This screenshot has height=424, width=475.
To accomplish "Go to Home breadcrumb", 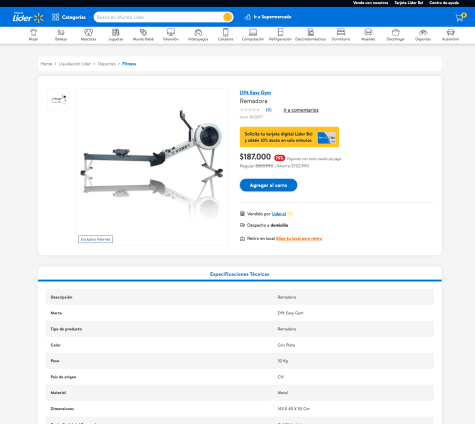I will coord(46,64).
